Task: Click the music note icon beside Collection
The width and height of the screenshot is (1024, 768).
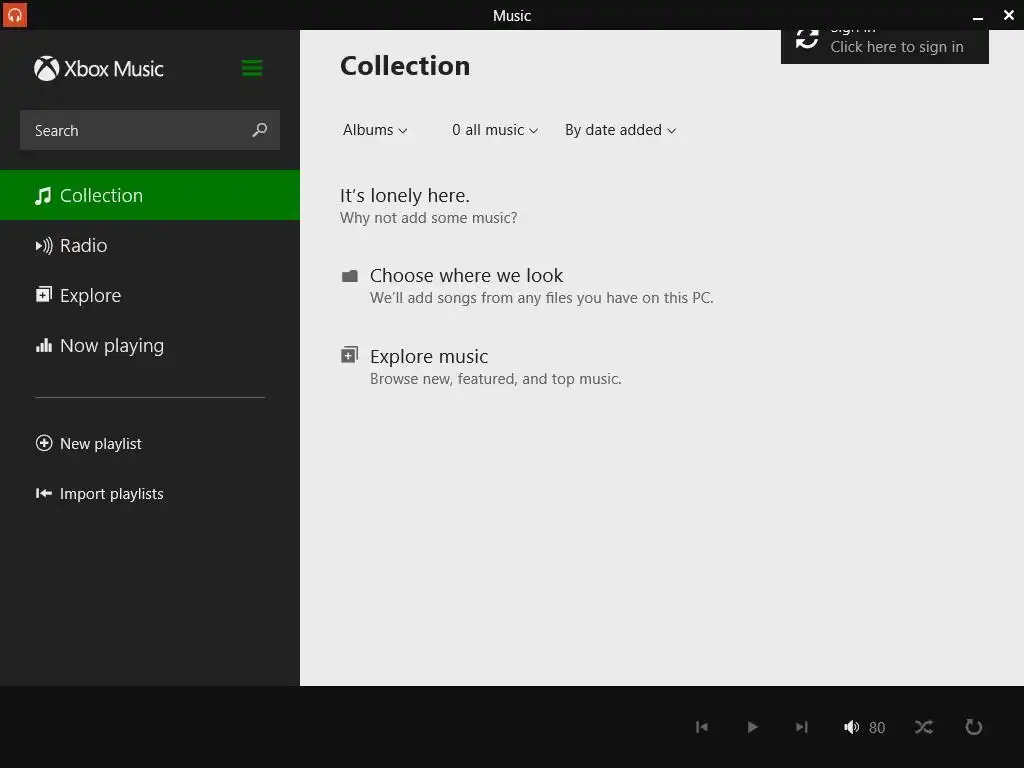Action: click(43, 196)
